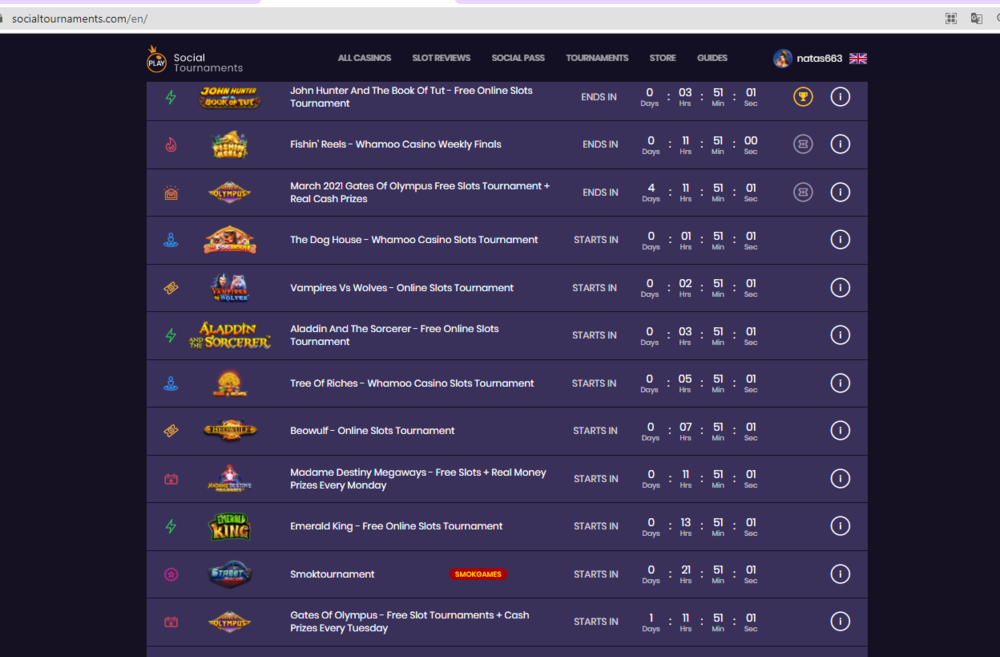
Task: Show info for Gates Of Olympus Every Tuesday tournament
Action: 840,621
